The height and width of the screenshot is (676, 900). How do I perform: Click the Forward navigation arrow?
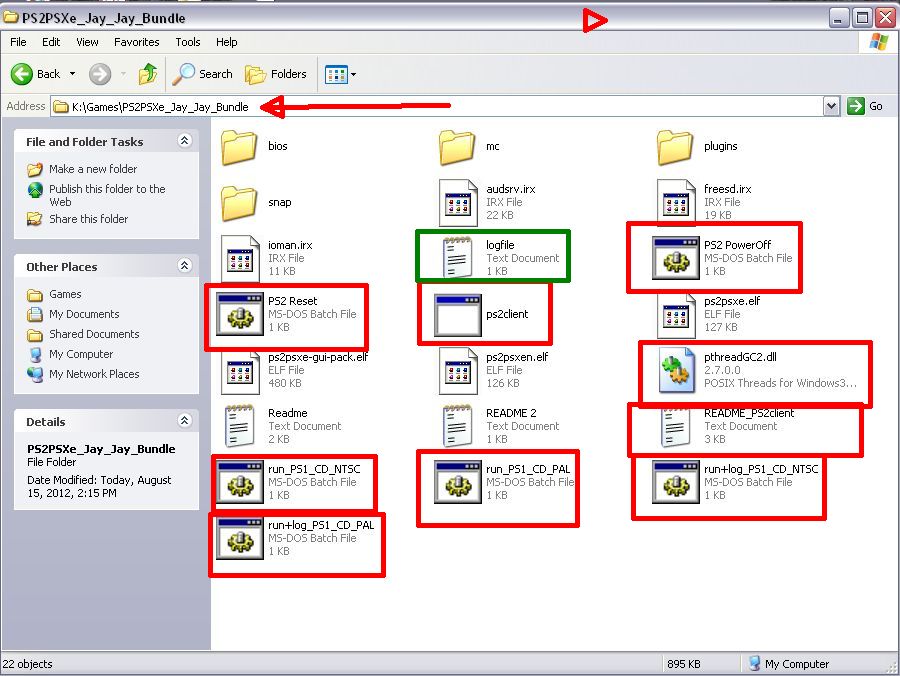(x=100, y=74)
